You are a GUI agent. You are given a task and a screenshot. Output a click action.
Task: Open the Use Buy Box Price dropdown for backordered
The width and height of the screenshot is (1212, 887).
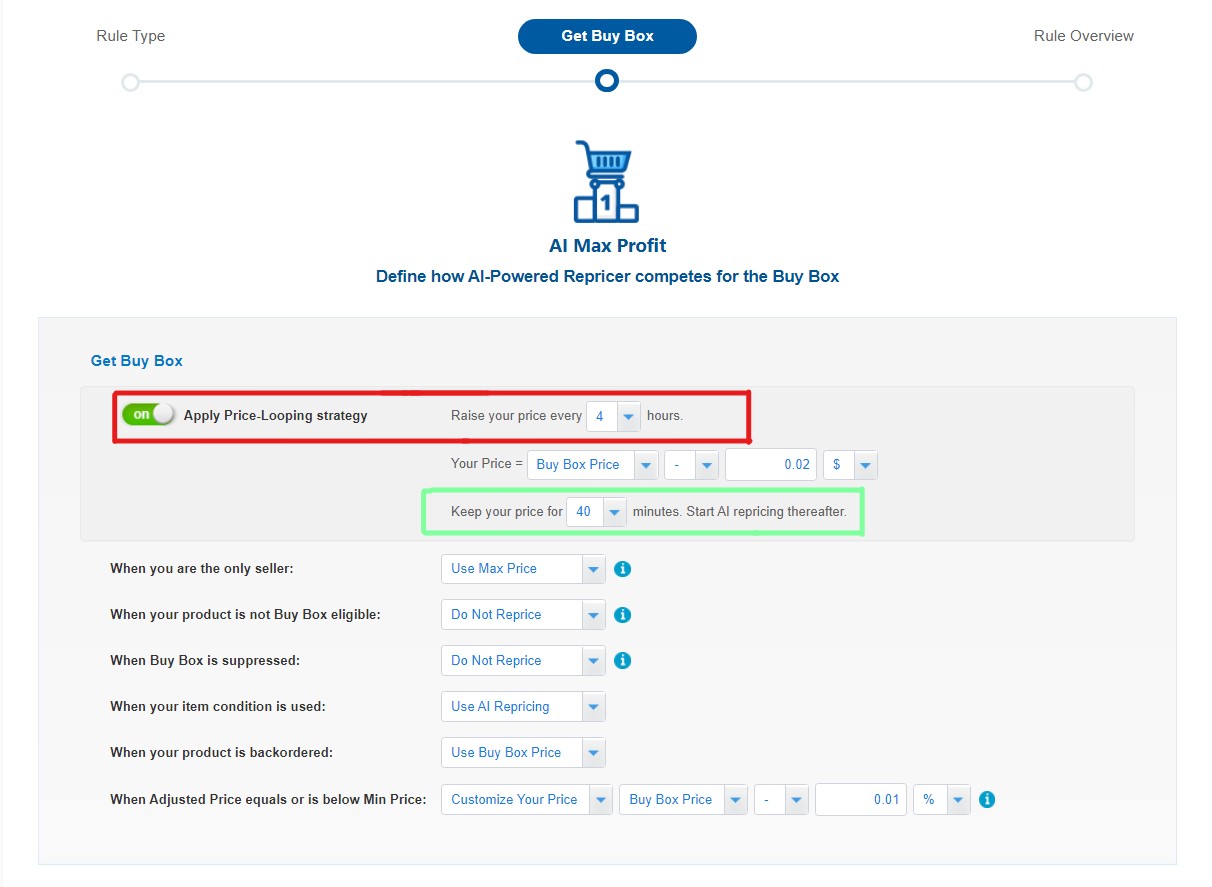click(x=523, y=753)
